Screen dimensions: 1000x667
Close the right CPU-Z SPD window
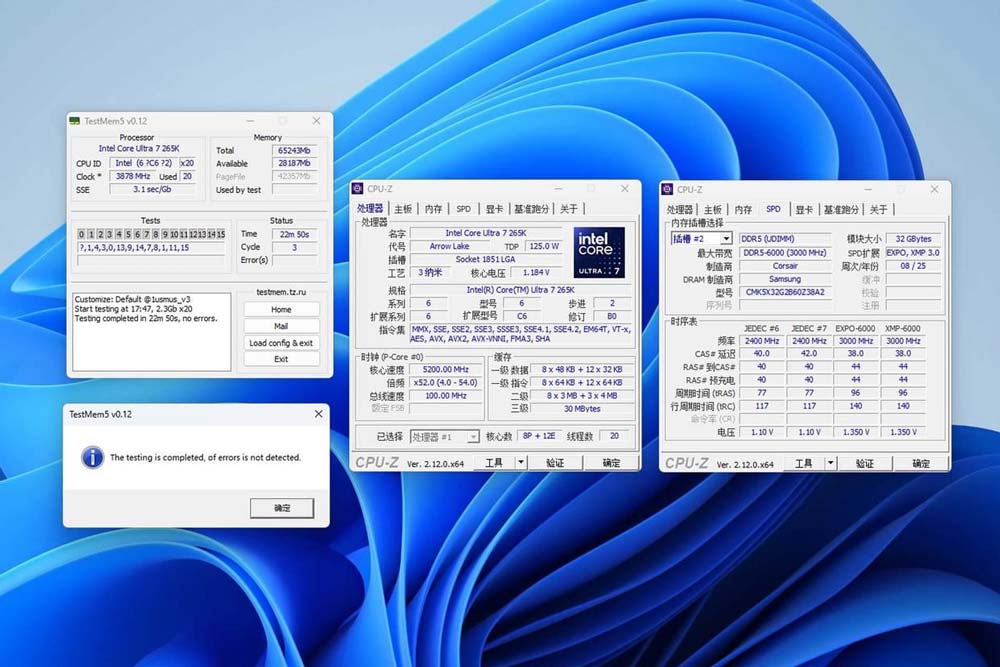934,189
